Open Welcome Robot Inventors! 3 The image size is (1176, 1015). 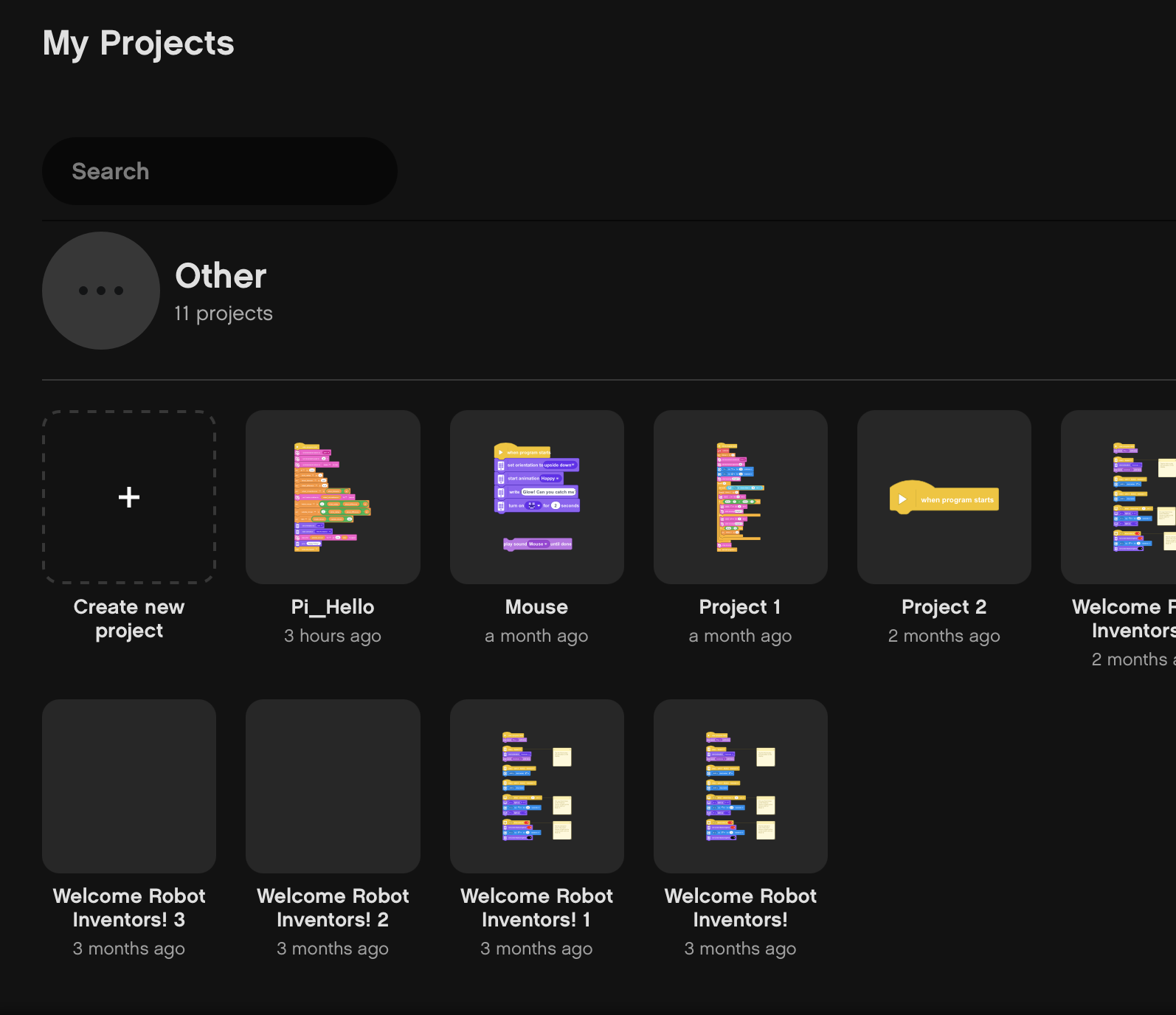pyautogui.click(x=129, y=786)
